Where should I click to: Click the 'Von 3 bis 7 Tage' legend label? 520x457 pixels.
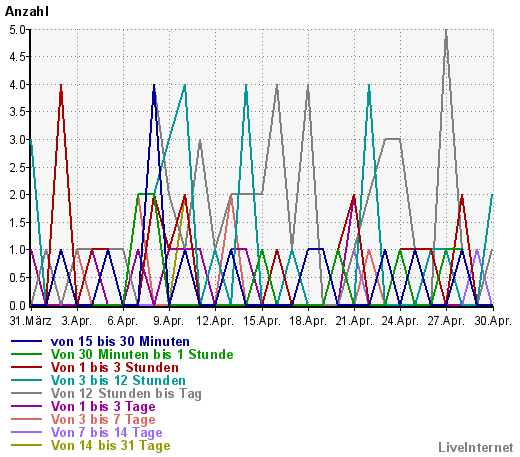103,419
